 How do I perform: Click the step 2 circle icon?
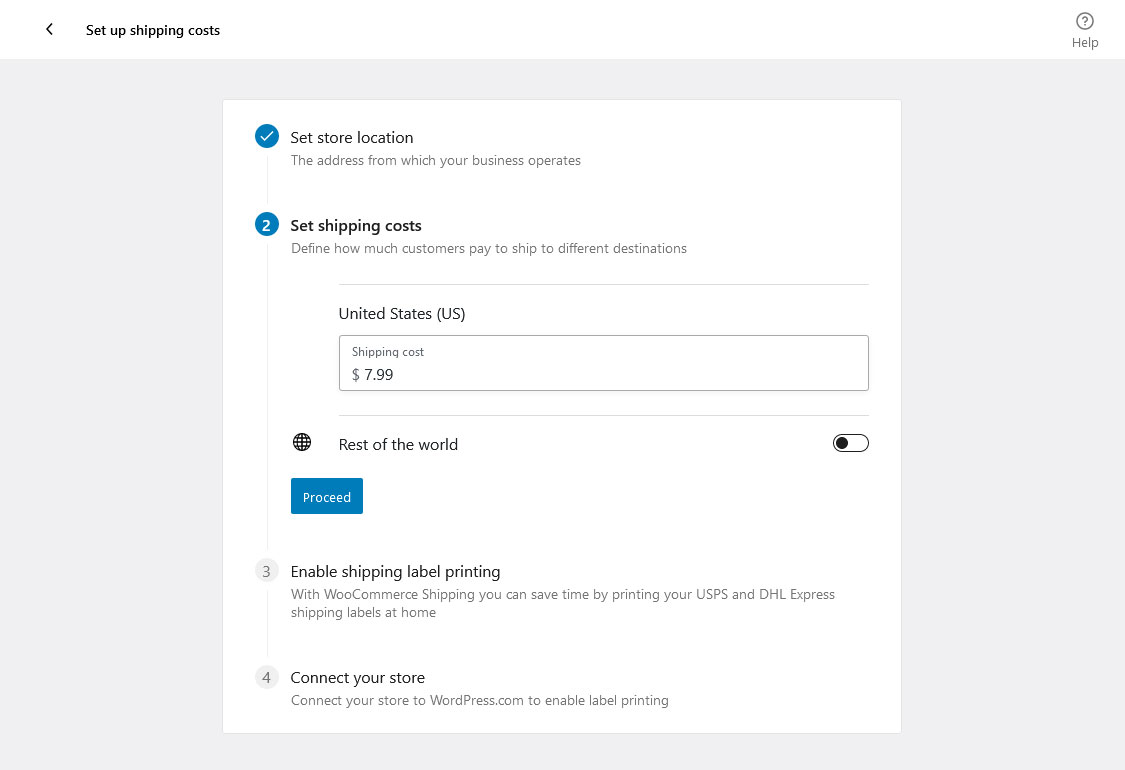(267, 225)
